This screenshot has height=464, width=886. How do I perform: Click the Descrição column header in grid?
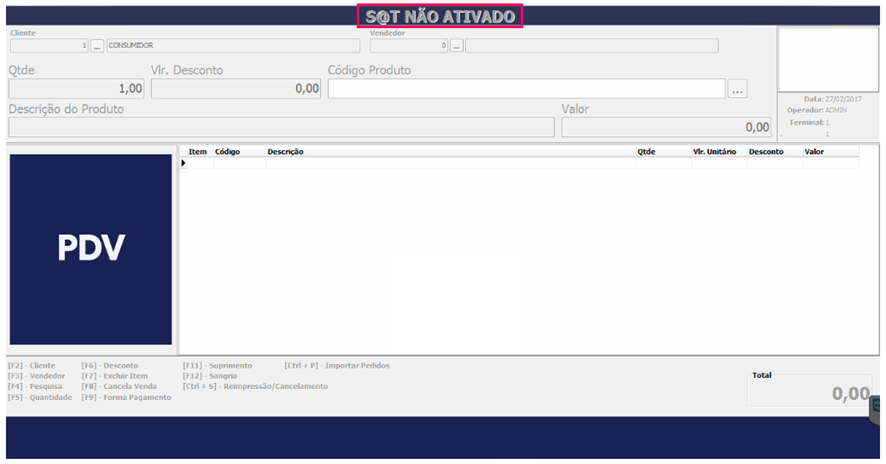click(x=285, y=152)
